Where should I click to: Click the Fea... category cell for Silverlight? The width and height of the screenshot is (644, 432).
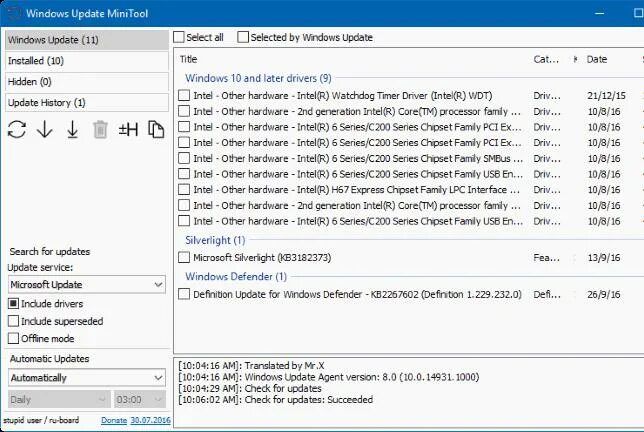(546, 258)
